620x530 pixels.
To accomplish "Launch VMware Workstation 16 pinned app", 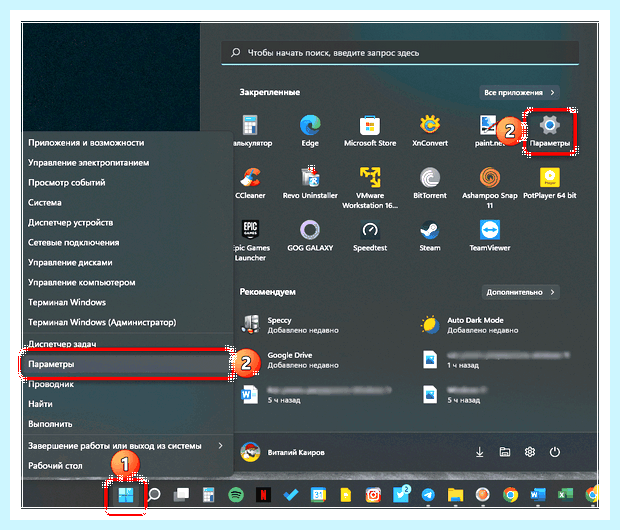I will tap(370, 188).
